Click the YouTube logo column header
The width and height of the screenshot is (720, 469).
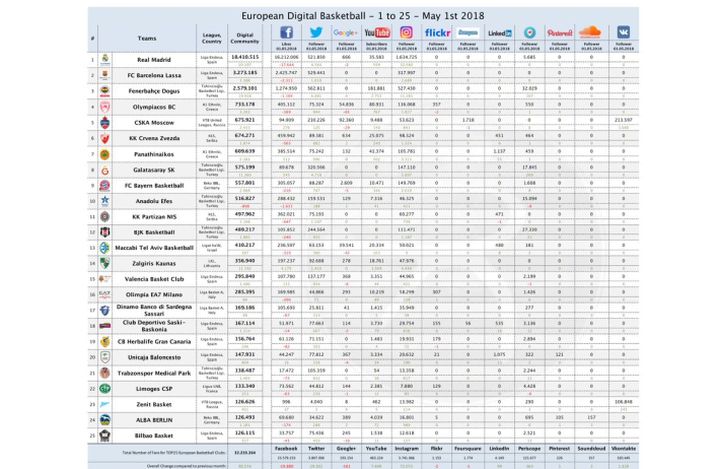pos(377,33)
